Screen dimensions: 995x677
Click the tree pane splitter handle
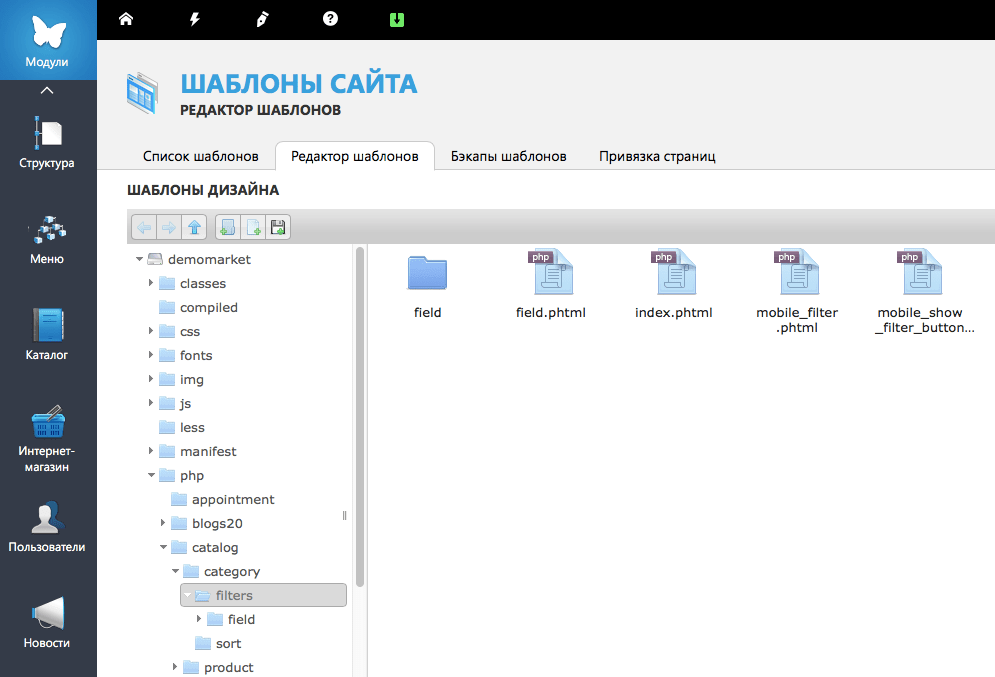click(345, 515)
